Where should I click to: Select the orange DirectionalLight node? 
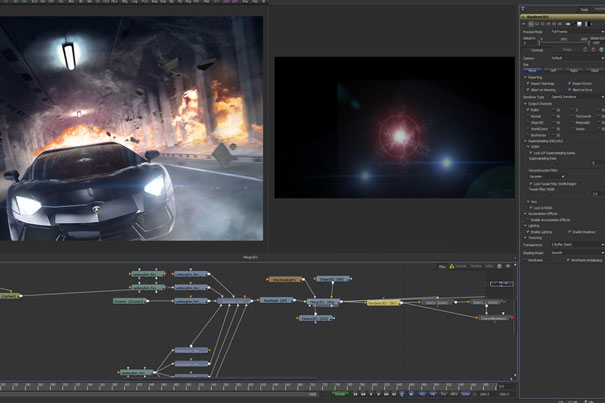tap(285, 279)
